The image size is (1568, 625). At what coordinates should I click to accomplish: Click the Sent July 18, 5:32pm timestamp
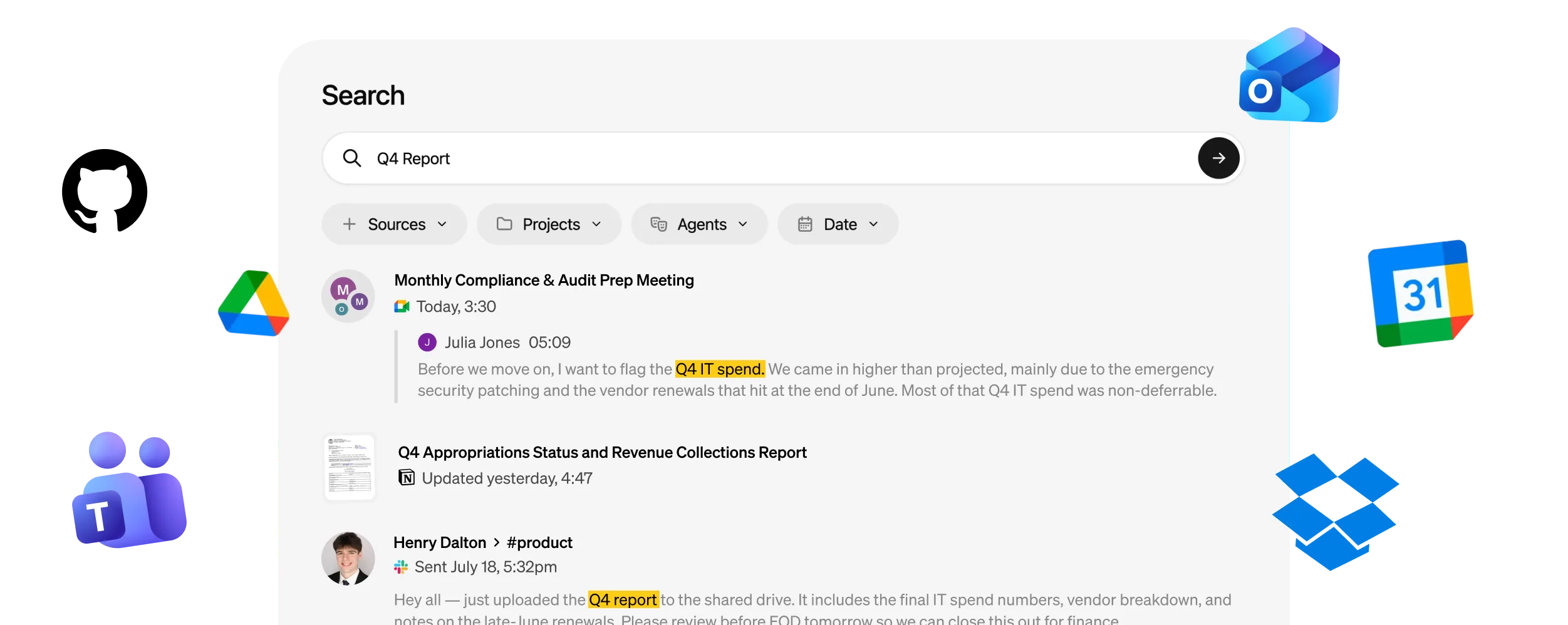pyautogui.click(x=485, y=567)
